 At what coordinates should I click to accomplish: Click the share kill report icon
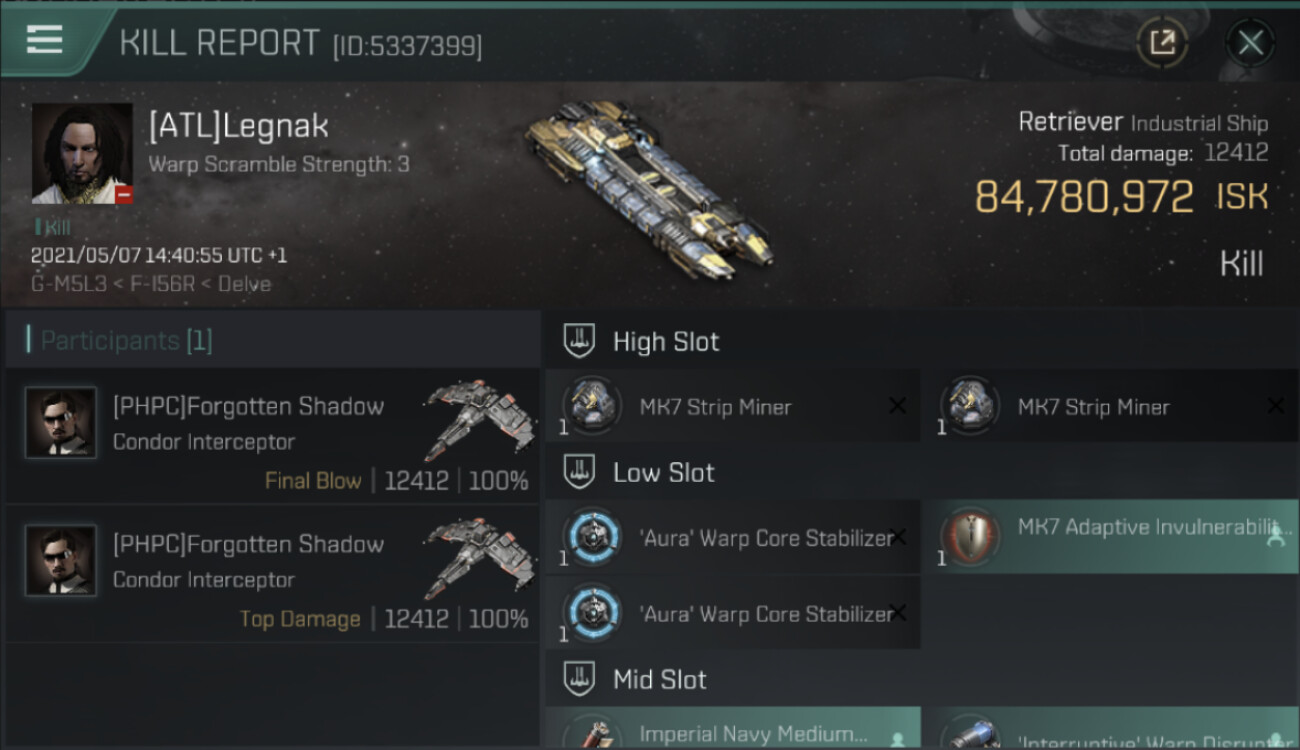1162,42
